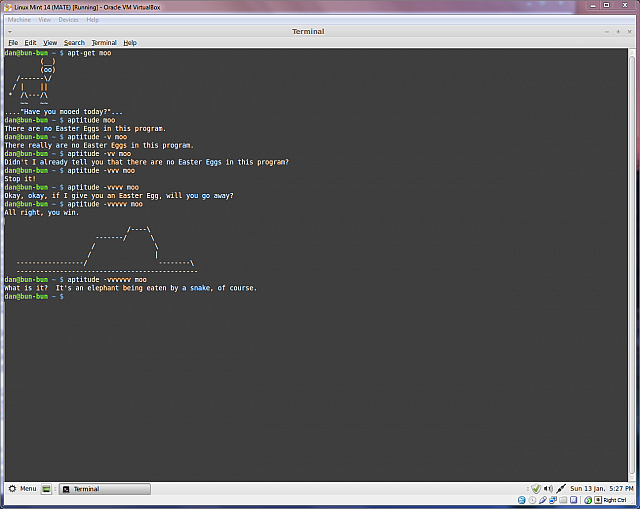Open the Mint Menu button
640x509 pixels.
22,489
